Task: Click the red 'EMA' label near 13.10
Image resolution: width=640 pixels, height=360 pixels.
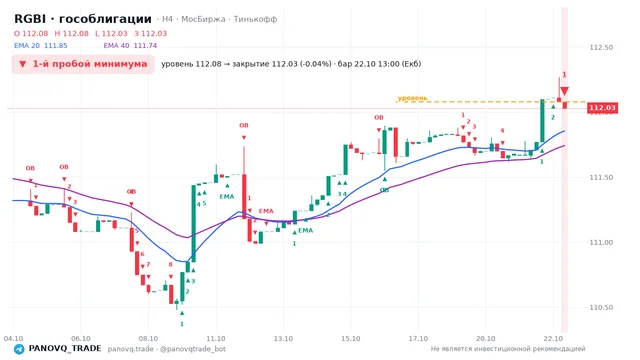Action: tap(266, 211)
